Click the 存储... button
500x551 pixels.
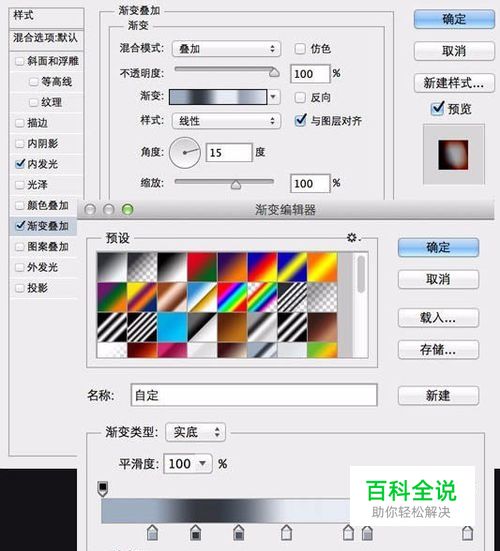coord(438,350)
